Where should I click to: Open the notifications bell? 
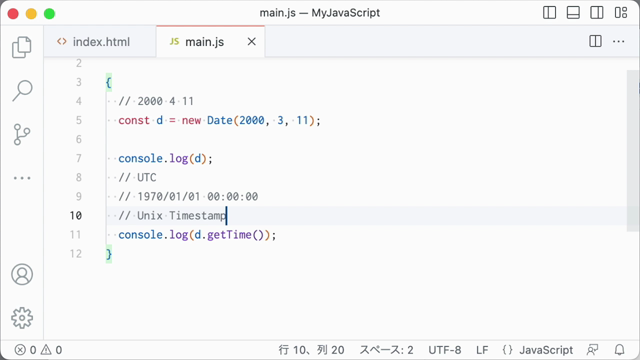pos(620,350)
